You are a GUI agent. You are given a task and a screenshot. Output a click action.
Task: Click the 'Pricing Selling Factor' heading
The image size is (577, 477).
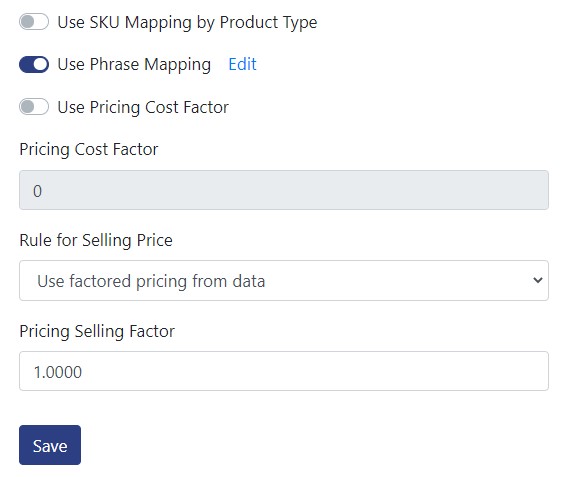click(97, 331)
